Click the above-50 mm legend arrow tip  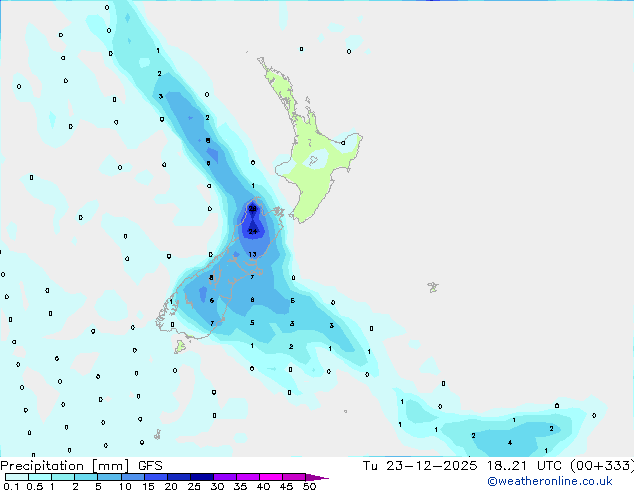317,477
